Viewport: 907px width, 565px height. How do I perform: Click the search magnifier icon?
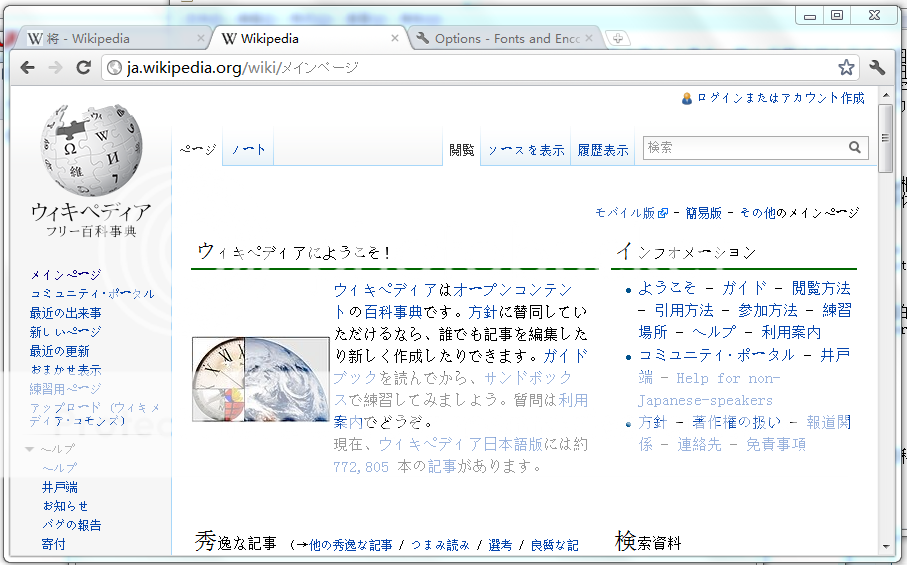tap(855, 147)
